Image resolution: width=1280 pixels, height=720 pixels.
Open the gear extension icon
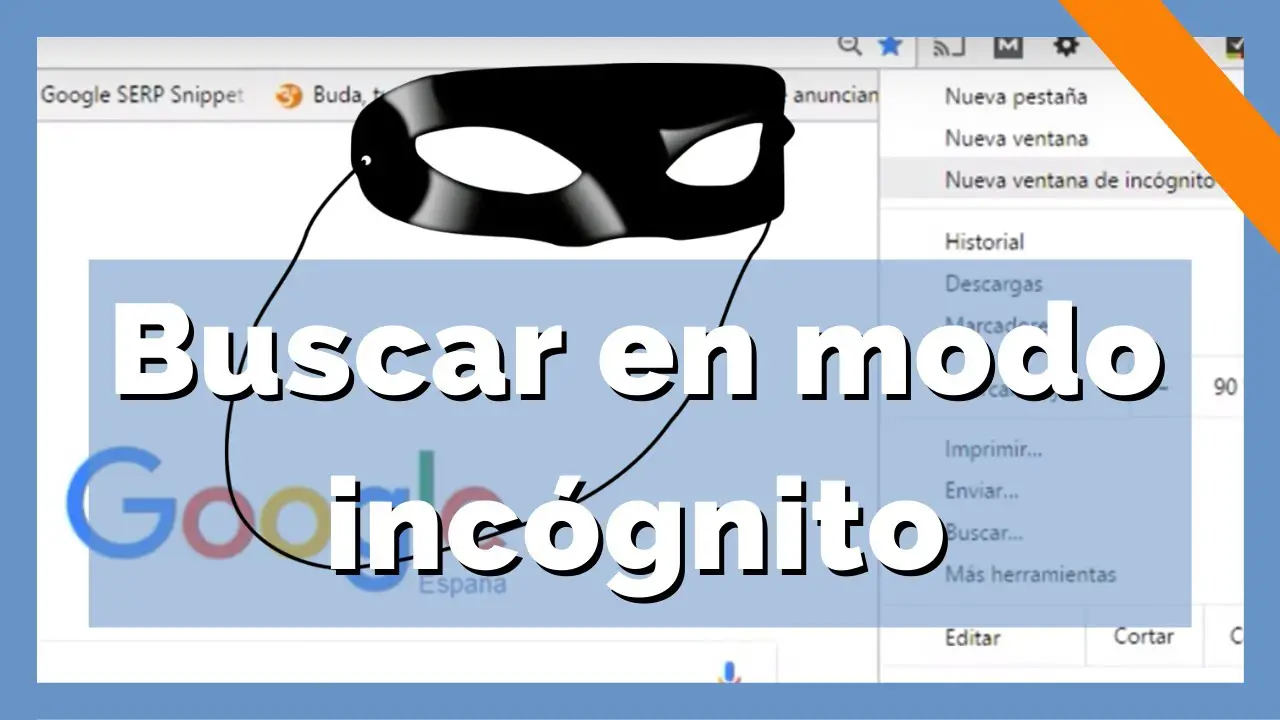[x=1066, y=46]
